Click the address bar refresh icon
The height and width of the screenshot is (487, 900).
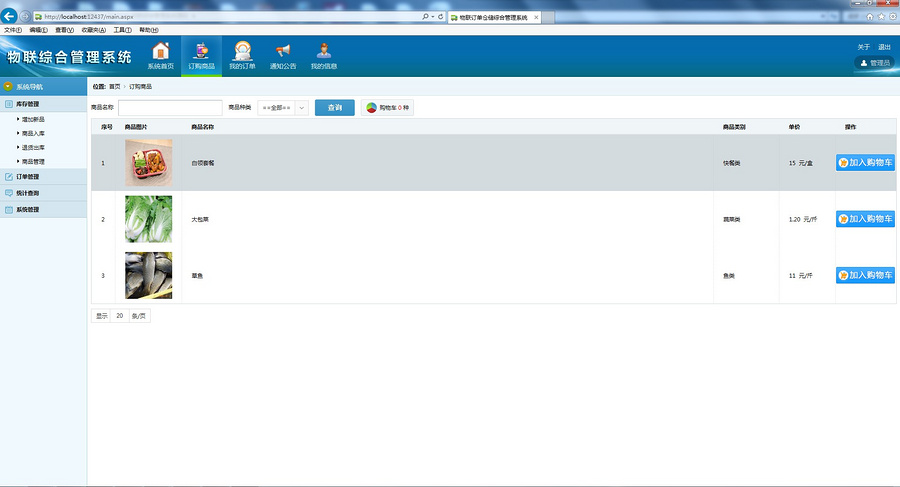(x=441, y=17)
